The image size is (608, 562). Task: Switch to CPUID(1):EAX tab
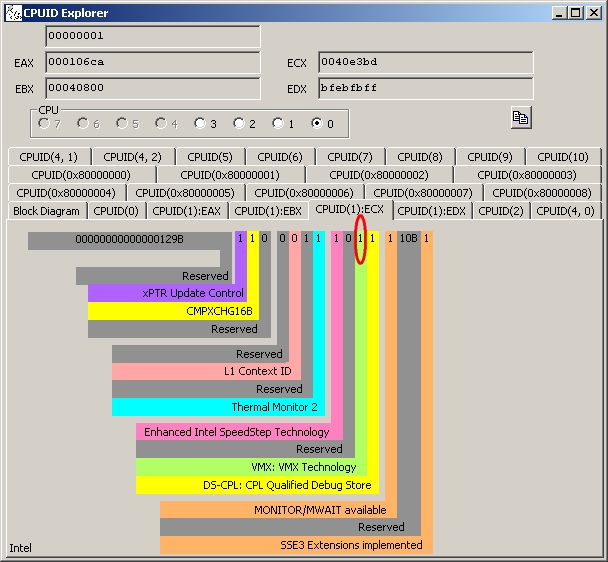click(x=187, y=211)
